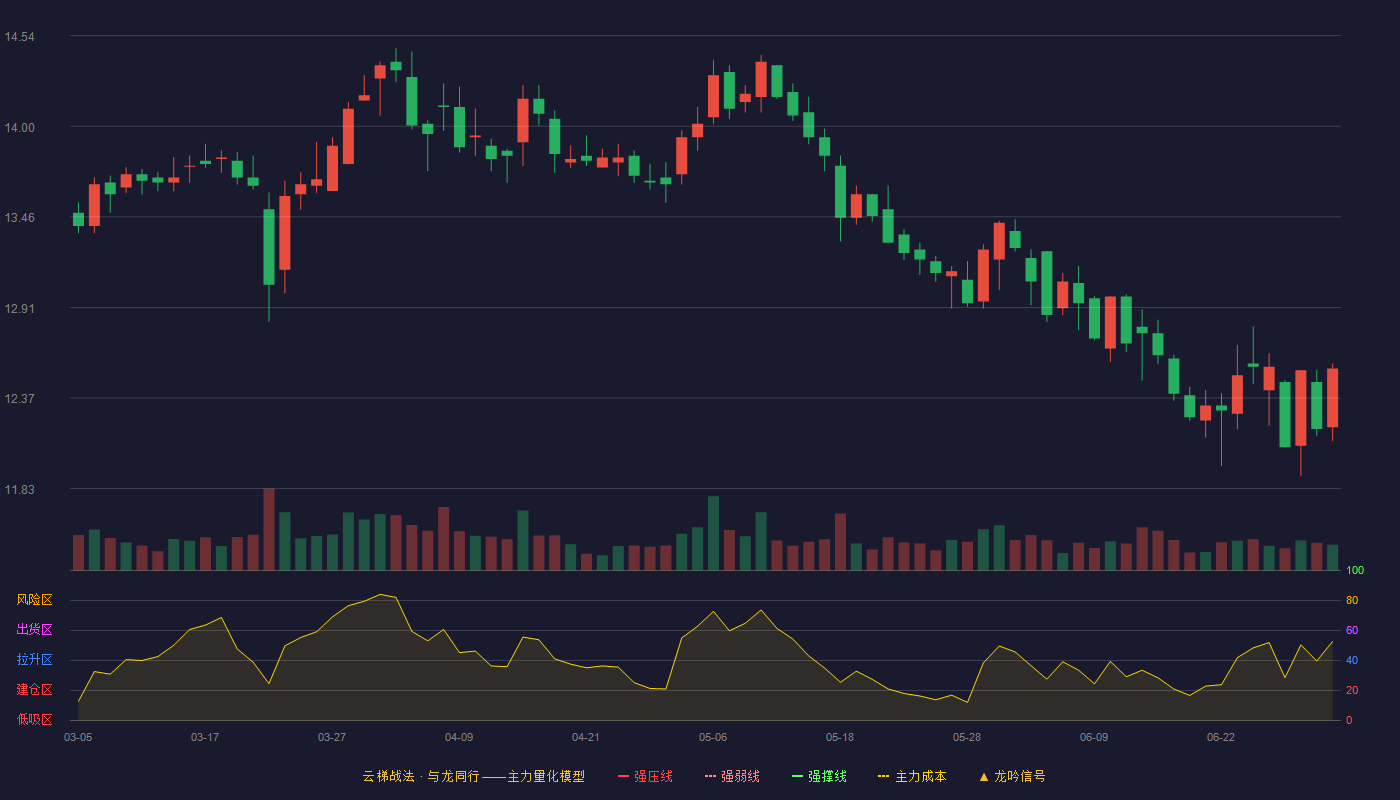Click the 05-18 date axis label
The height and width of the screenshot is (800, 1400).
tap(840, 737)
